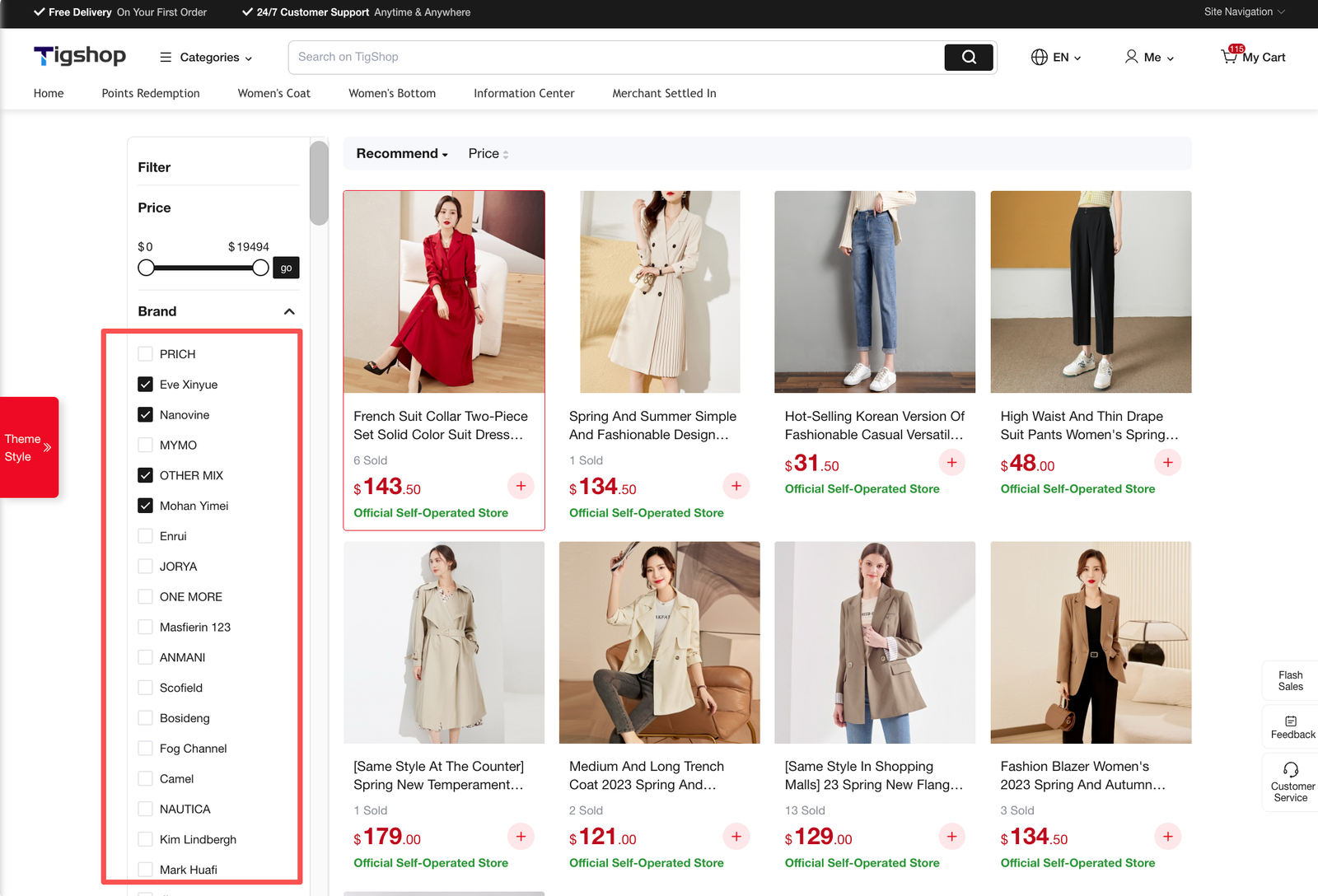Image resolution: width=1318 pixels, height=896 pixels.
Task: Open Points Redemption nav item
Action: 151,94
